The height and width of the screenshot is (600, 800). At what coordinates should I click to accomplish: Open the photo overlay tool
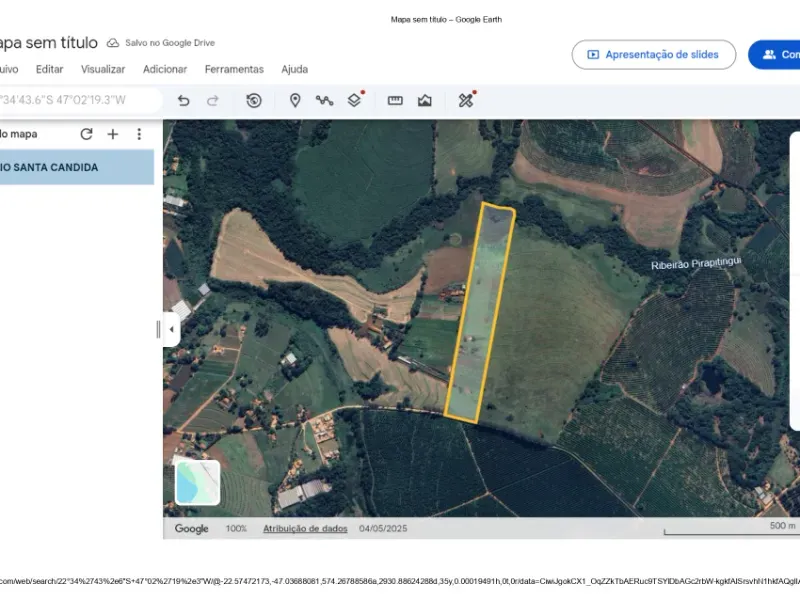pyautogui.click(x=425, y=100)
